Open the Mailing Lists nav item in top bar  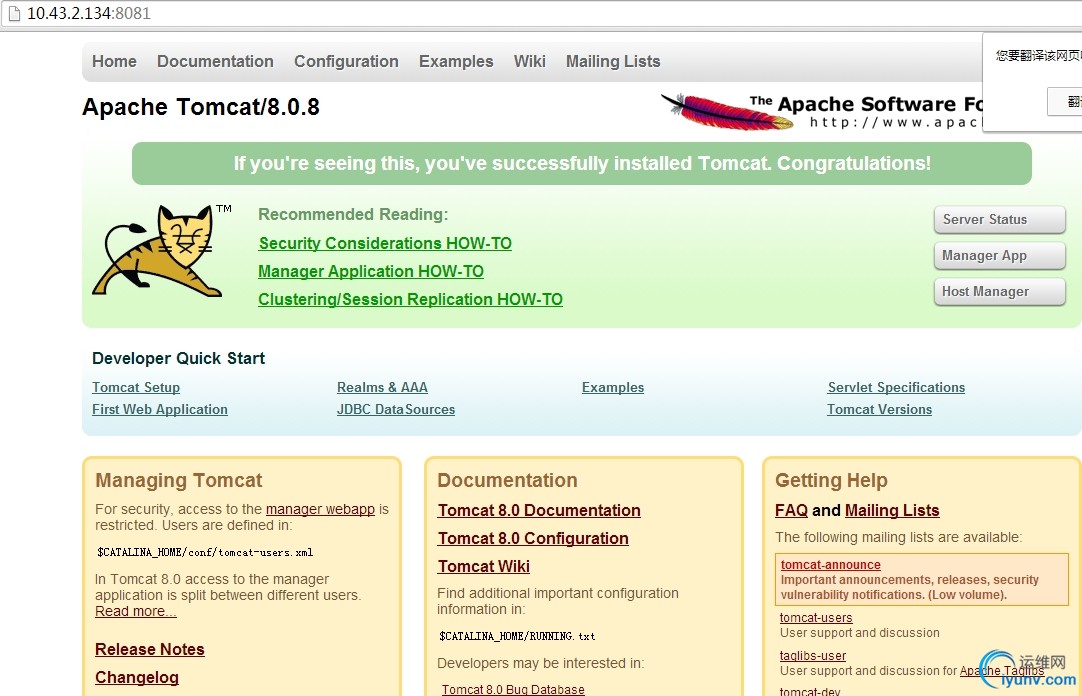coord(613,61)
